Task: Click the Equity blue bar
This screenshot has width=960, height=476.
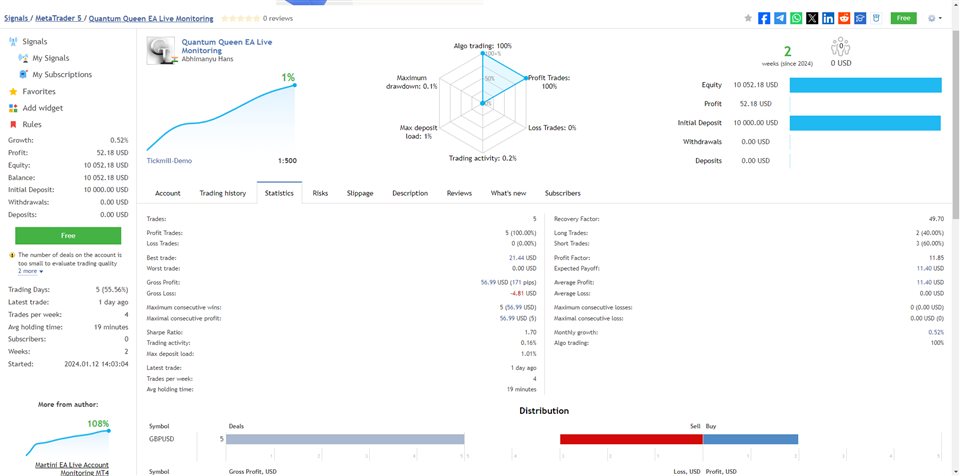Action: point(865,85)
